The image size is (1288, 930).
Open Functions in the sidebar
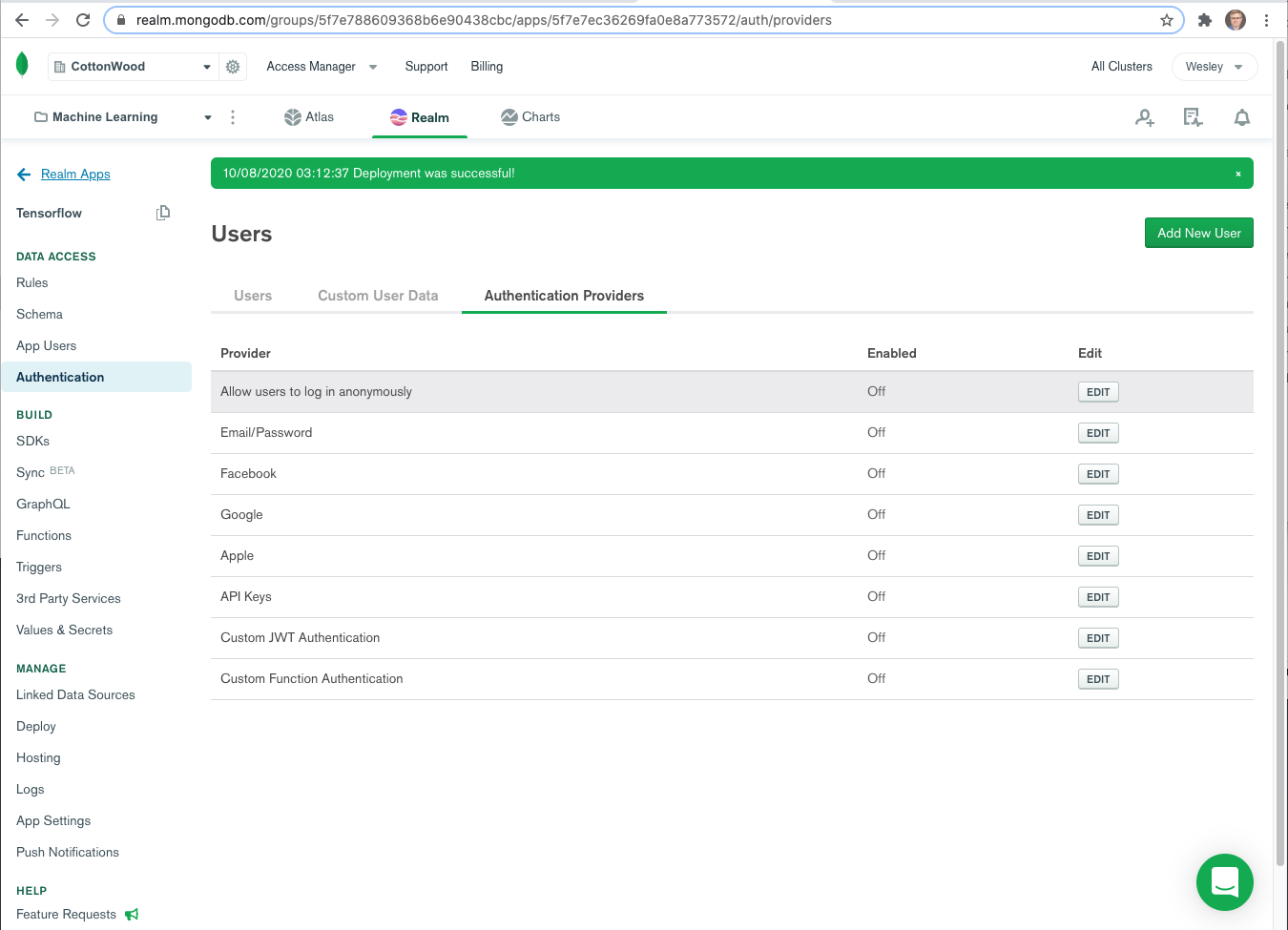point(44,536)
